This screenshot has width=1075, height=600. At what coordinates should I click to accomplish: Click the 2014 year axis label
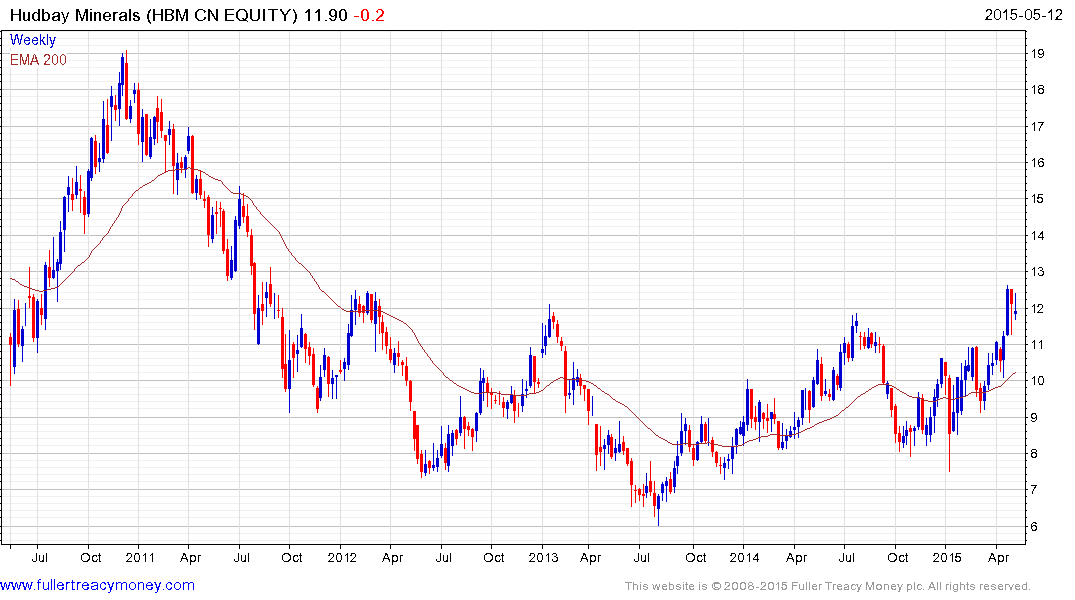745,557
